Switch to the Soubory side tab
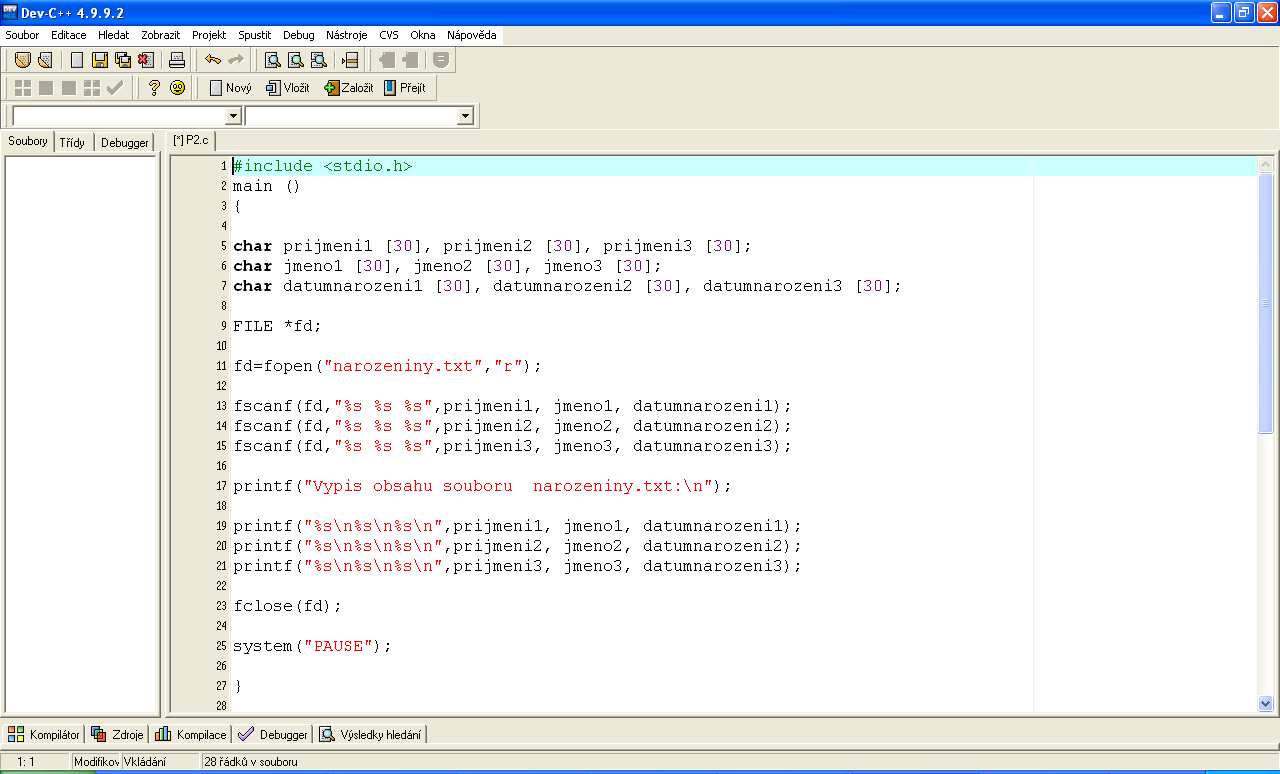 pos(28,141)
